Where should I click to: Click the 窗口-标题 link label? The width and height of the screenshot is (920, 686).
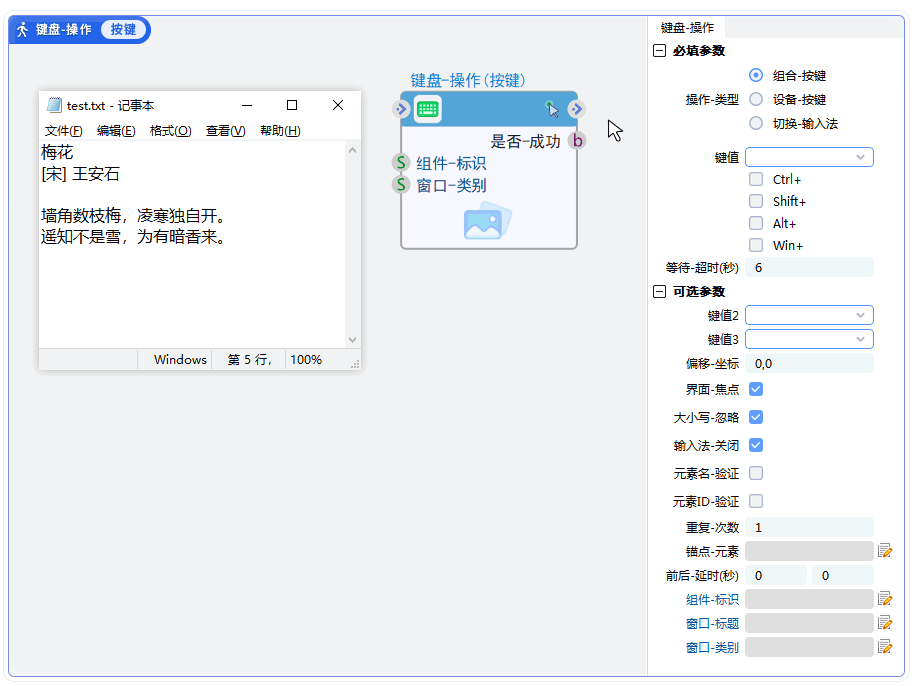click(x=712, y=623)
